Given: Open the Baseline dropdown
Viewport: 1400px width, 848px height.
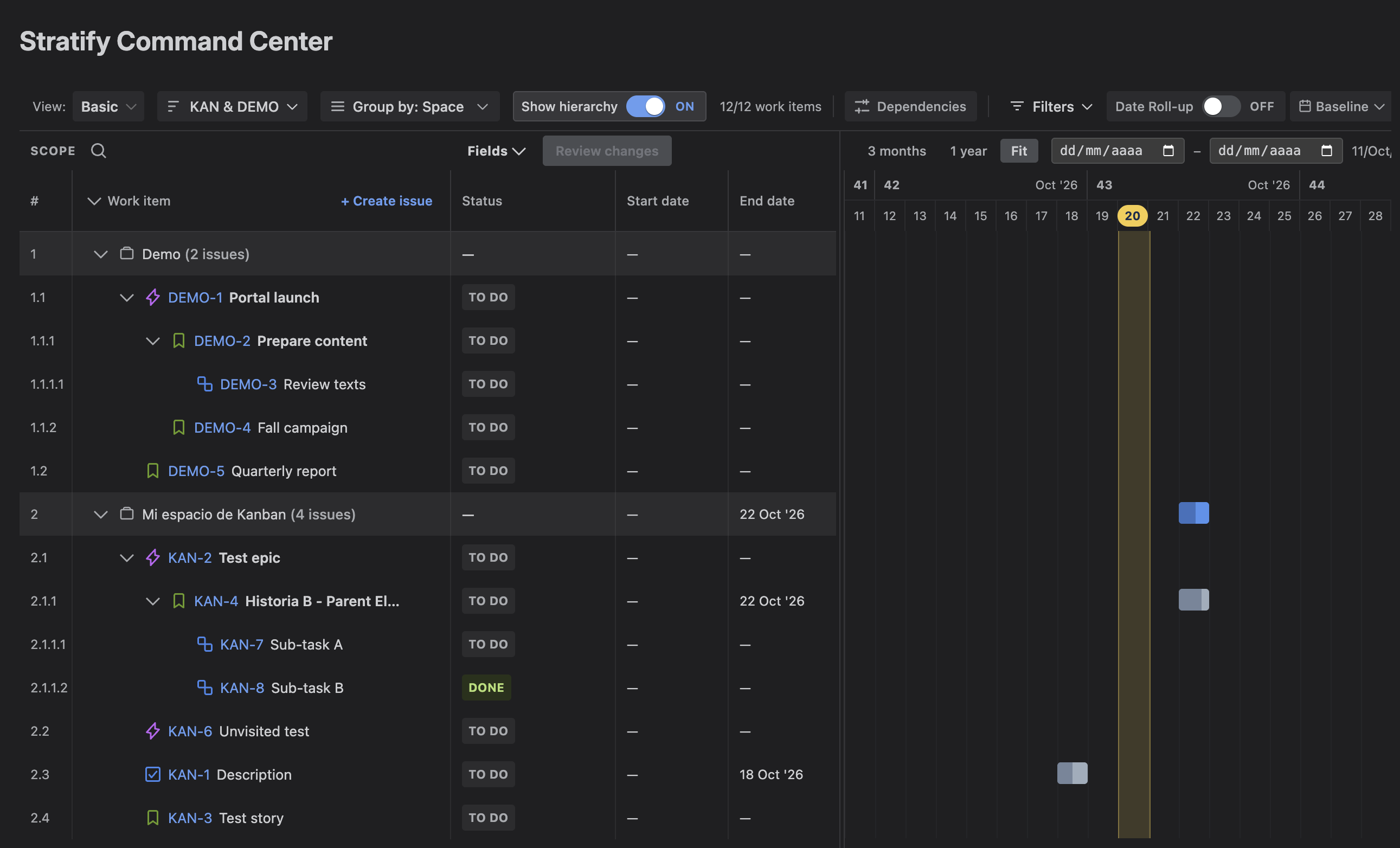Looking at the screenshot, I should pyautogui.click(x=1341, y=106).
